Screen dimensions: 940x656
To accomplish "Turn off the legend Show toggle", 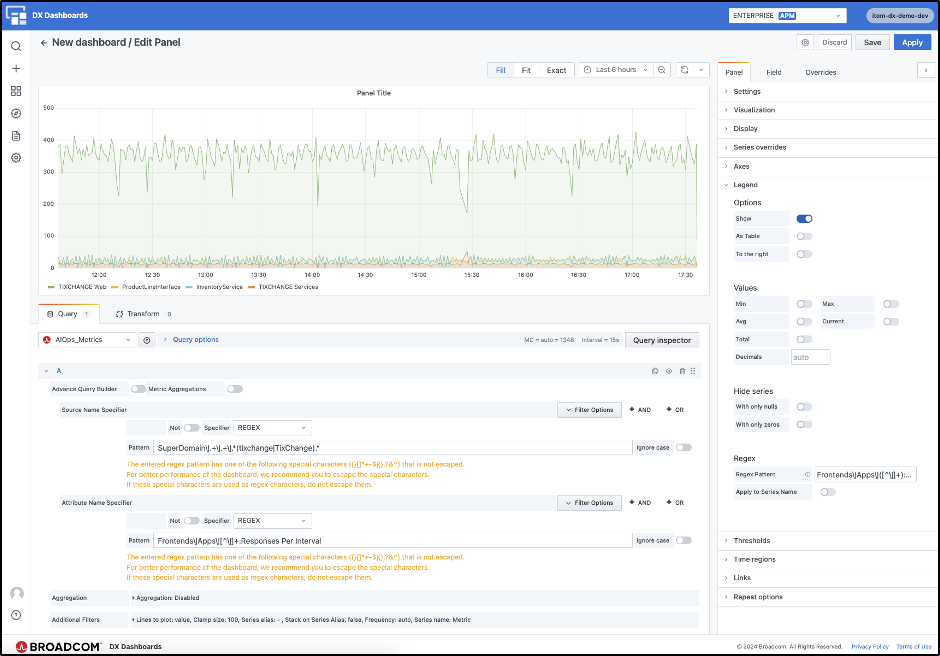I will (x=804, y=218).
